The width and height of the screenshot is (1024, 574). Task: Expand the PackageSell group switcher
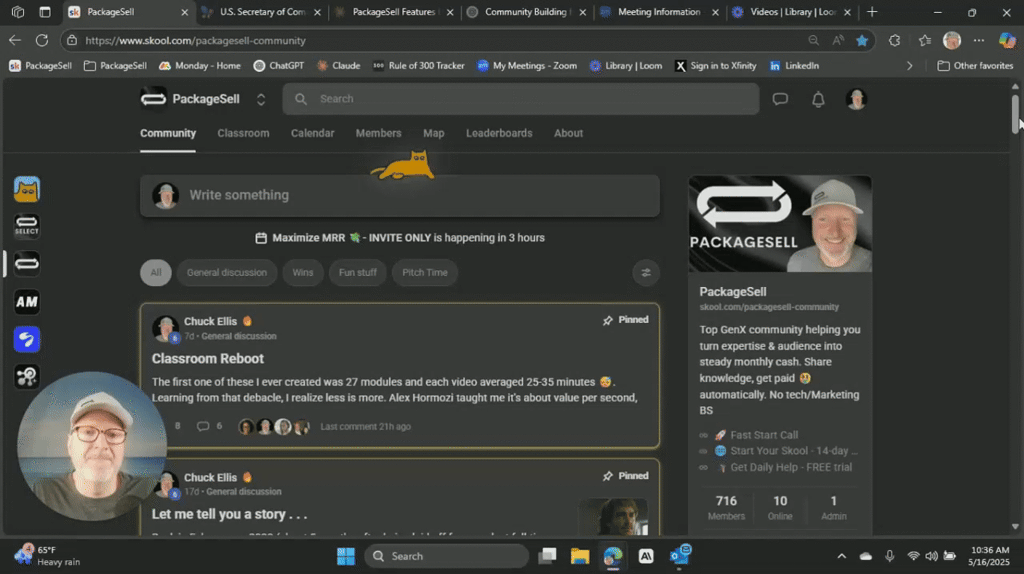click(261, 99)
